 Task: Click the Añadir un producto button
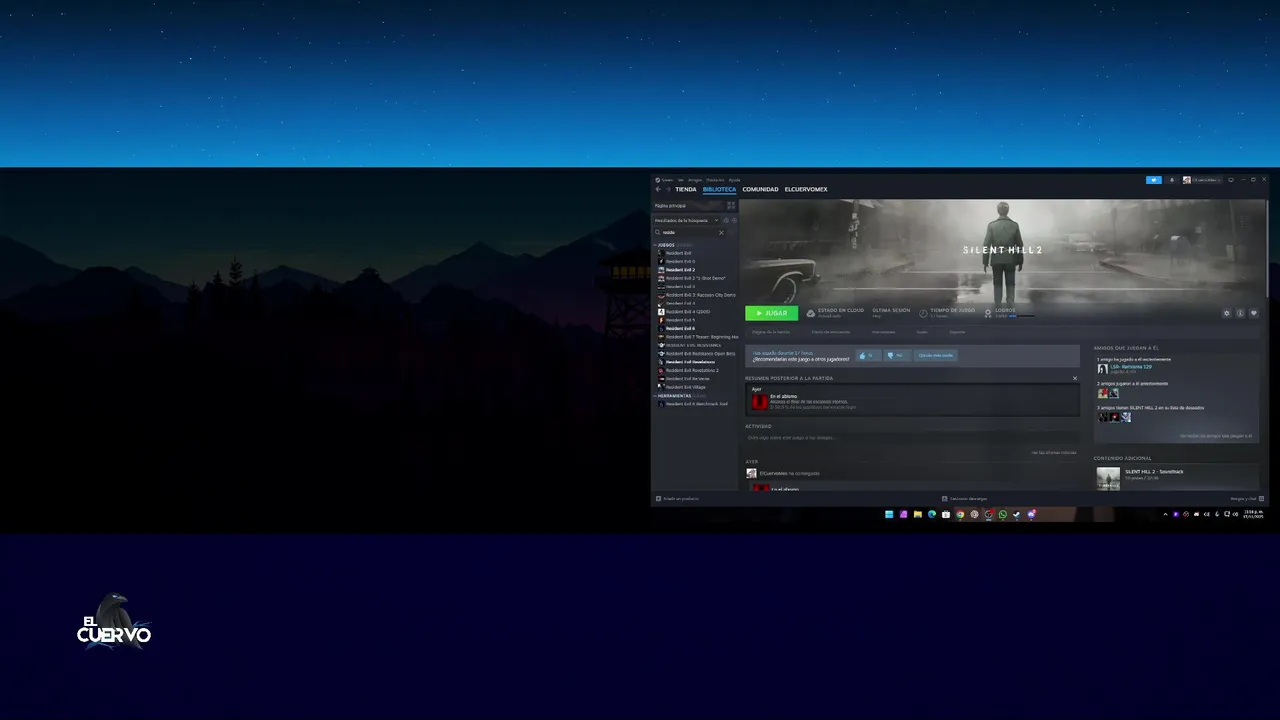(677, 498)
